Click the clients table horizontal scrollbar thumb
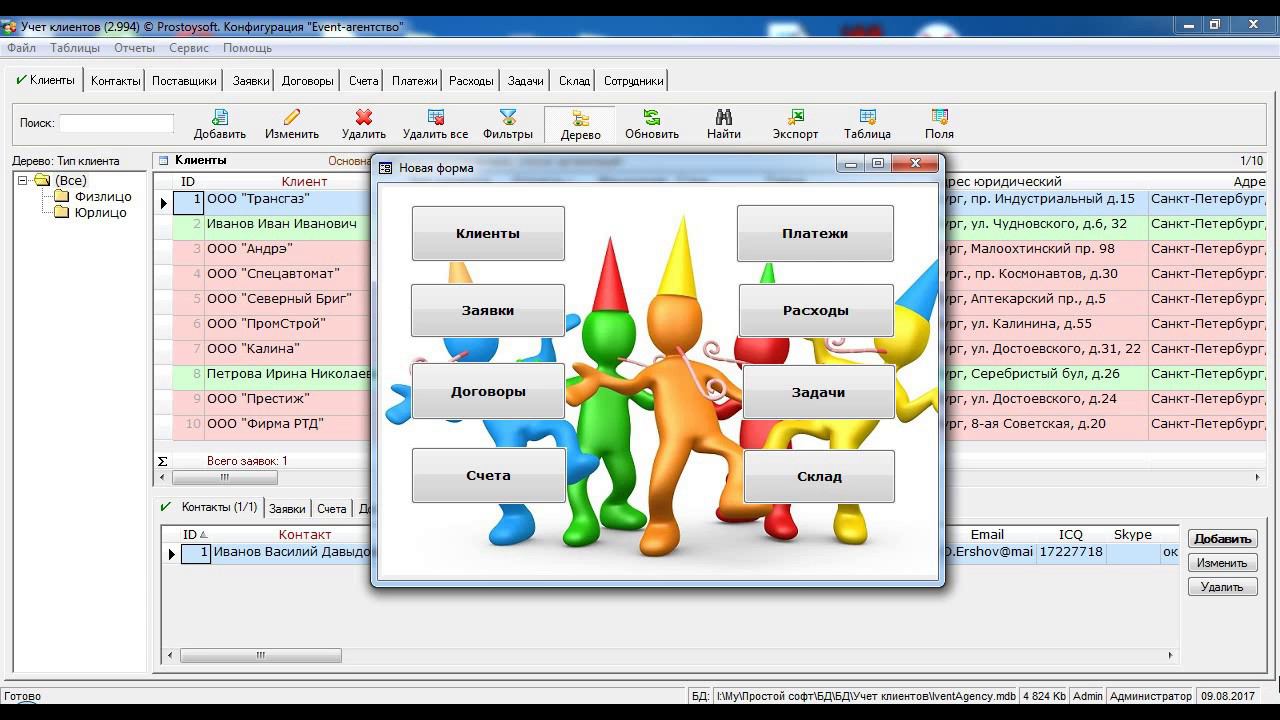The image size is (1280, 720). point(224,478)
